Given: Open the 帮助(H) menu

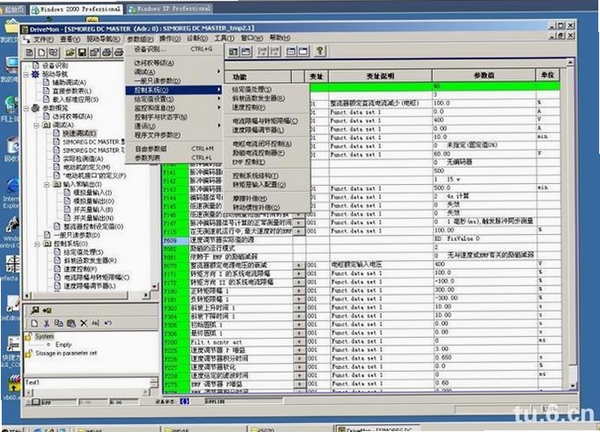Looking at the screenshot, I should coord(280,38).
